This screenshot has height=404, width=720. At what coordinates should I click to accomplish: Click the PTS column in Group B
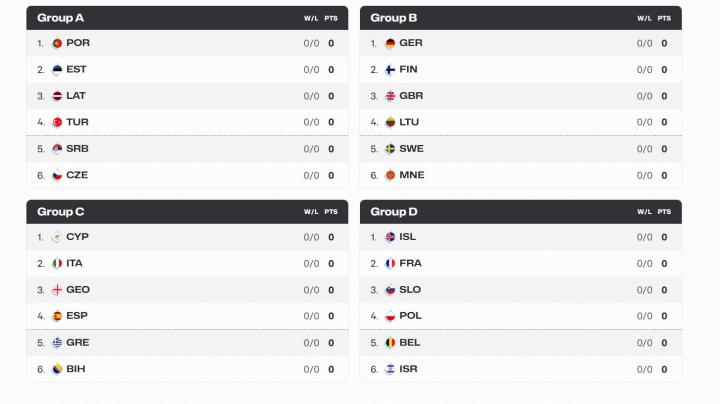point(664,18)
